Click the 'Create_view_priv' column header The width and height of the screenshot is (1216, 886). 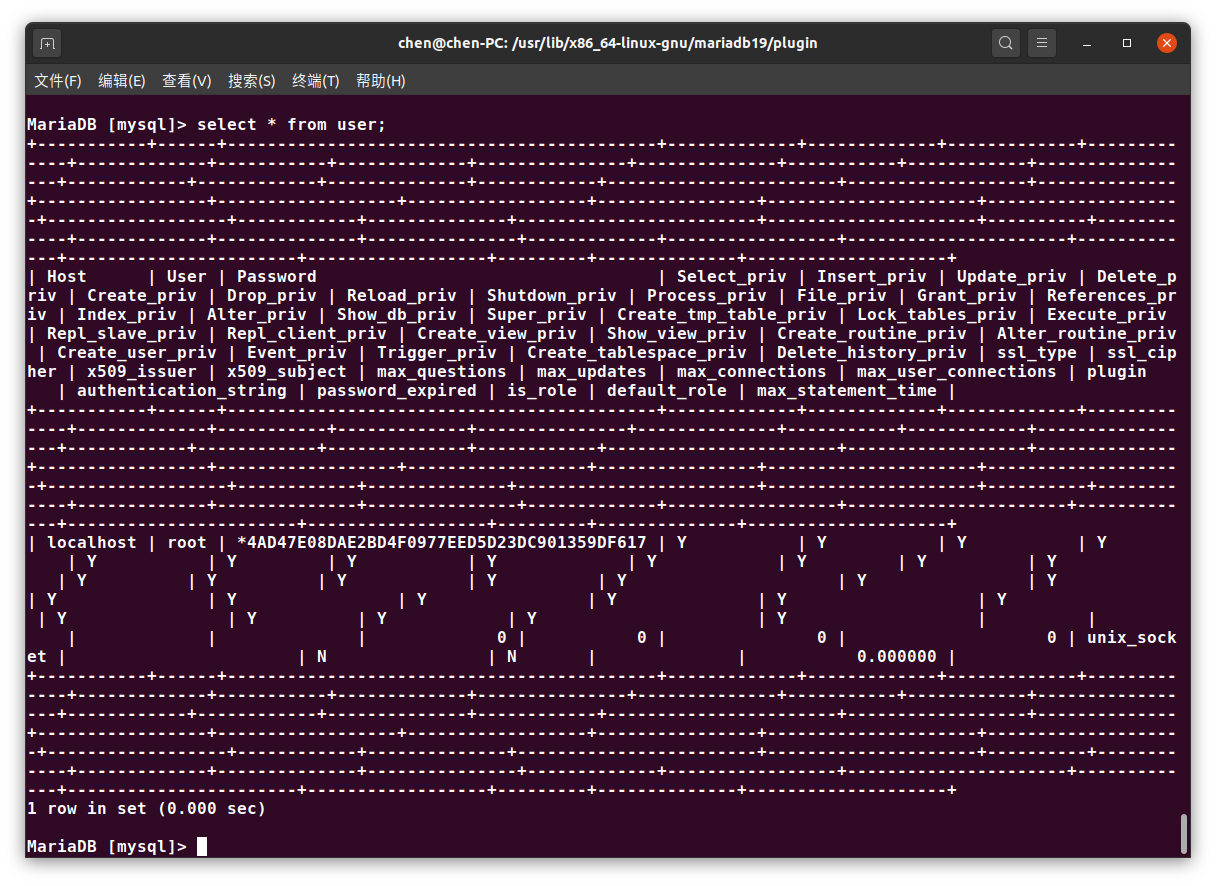pos(497,334)
